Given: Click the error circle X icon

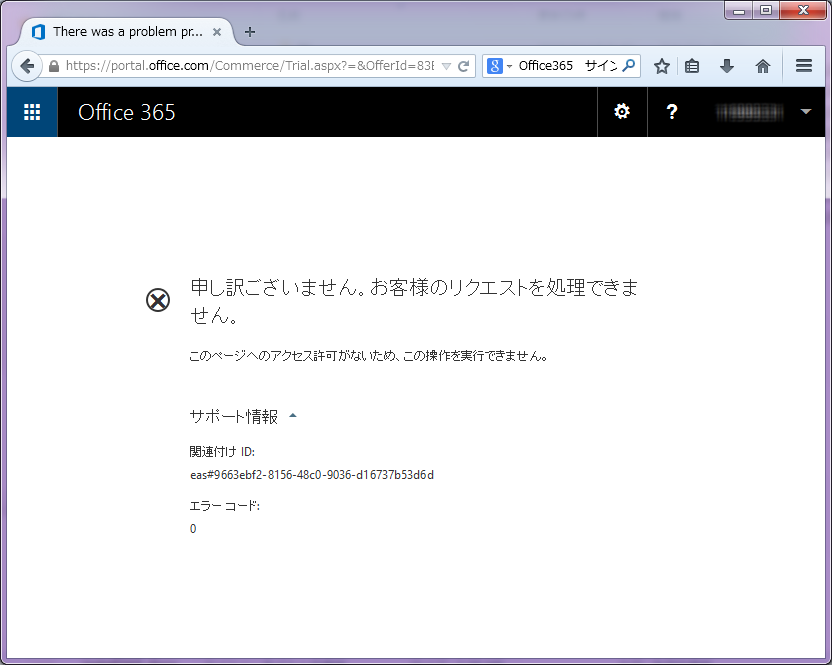Looking at the screenshot, I should pyautogui.click(x=158, y=300).
